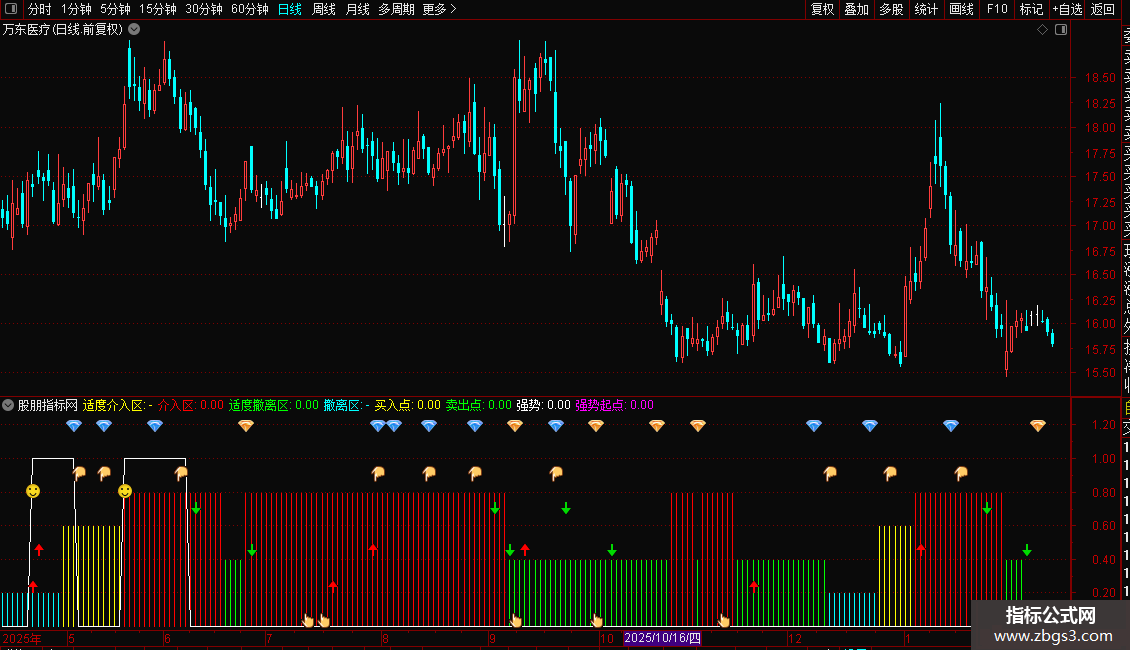The height and width of the screenshot is (650, 1130).
Task: Switch to 分时 chart tab
Action: (40, 9)
